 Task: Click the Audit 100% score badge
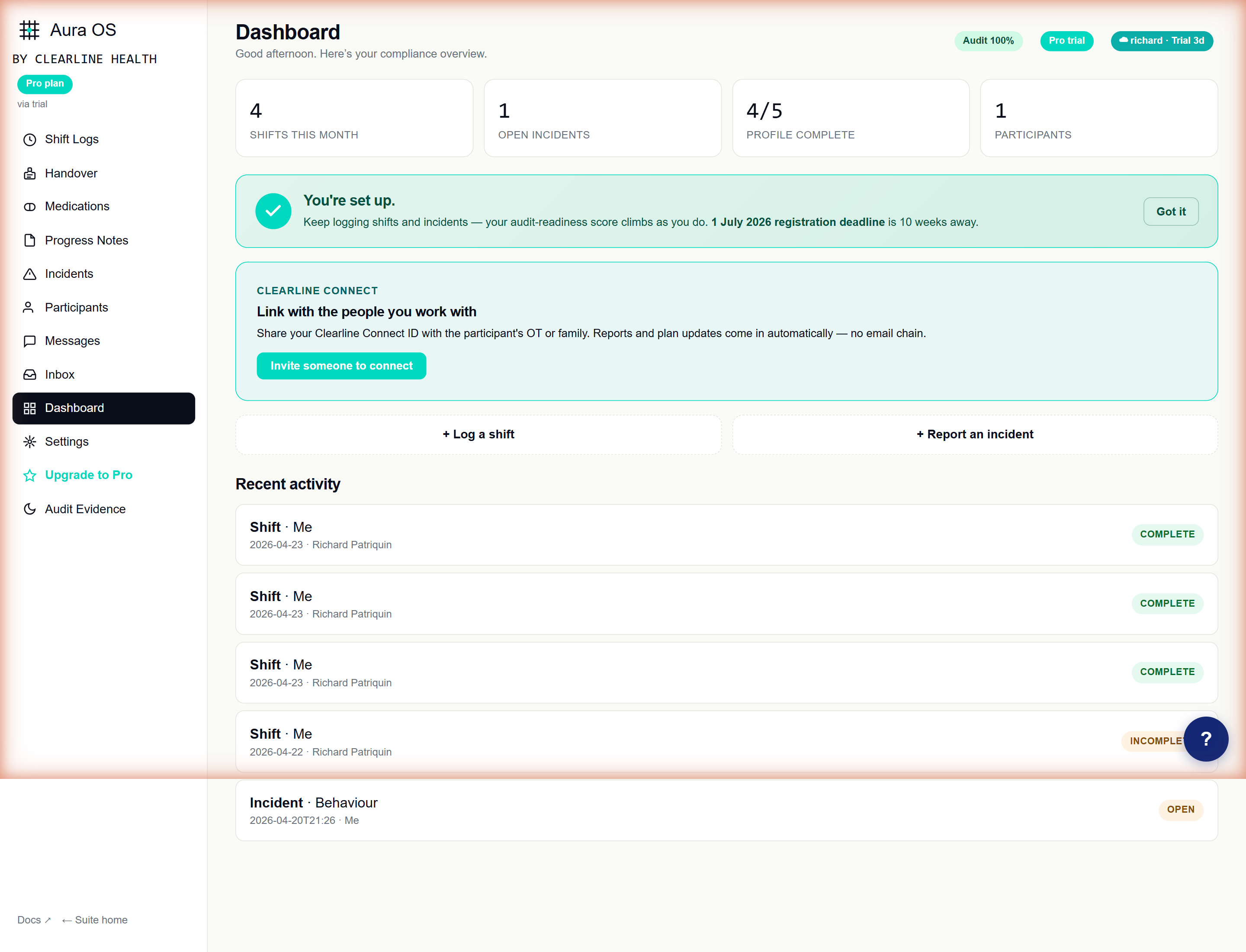click(x=988, y=40)
